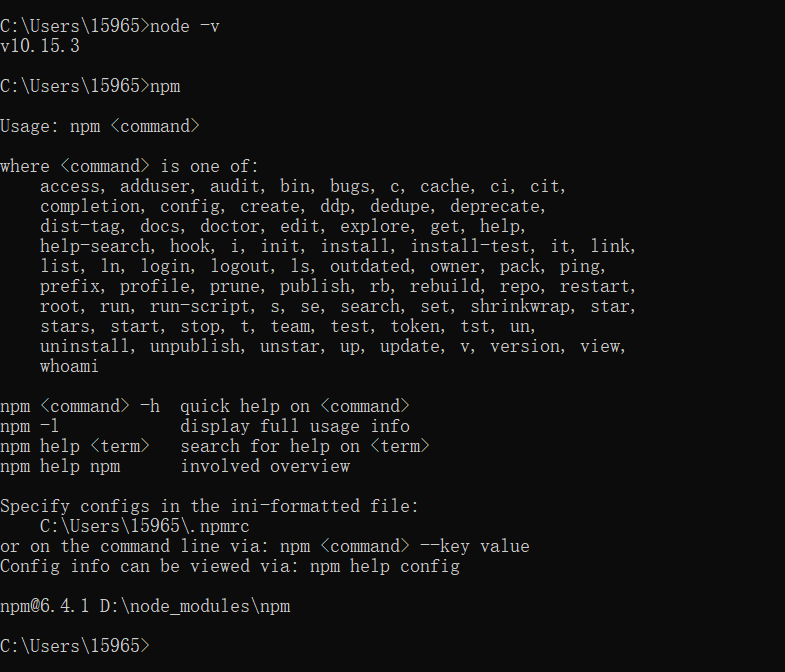Click the word 'access' in command list
785x672 pixels.
click(x=70, y=187)
